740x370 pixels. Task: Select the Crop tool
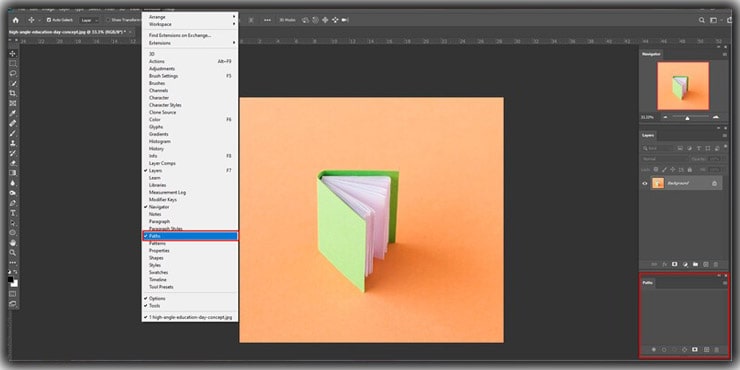coord(13,93)
